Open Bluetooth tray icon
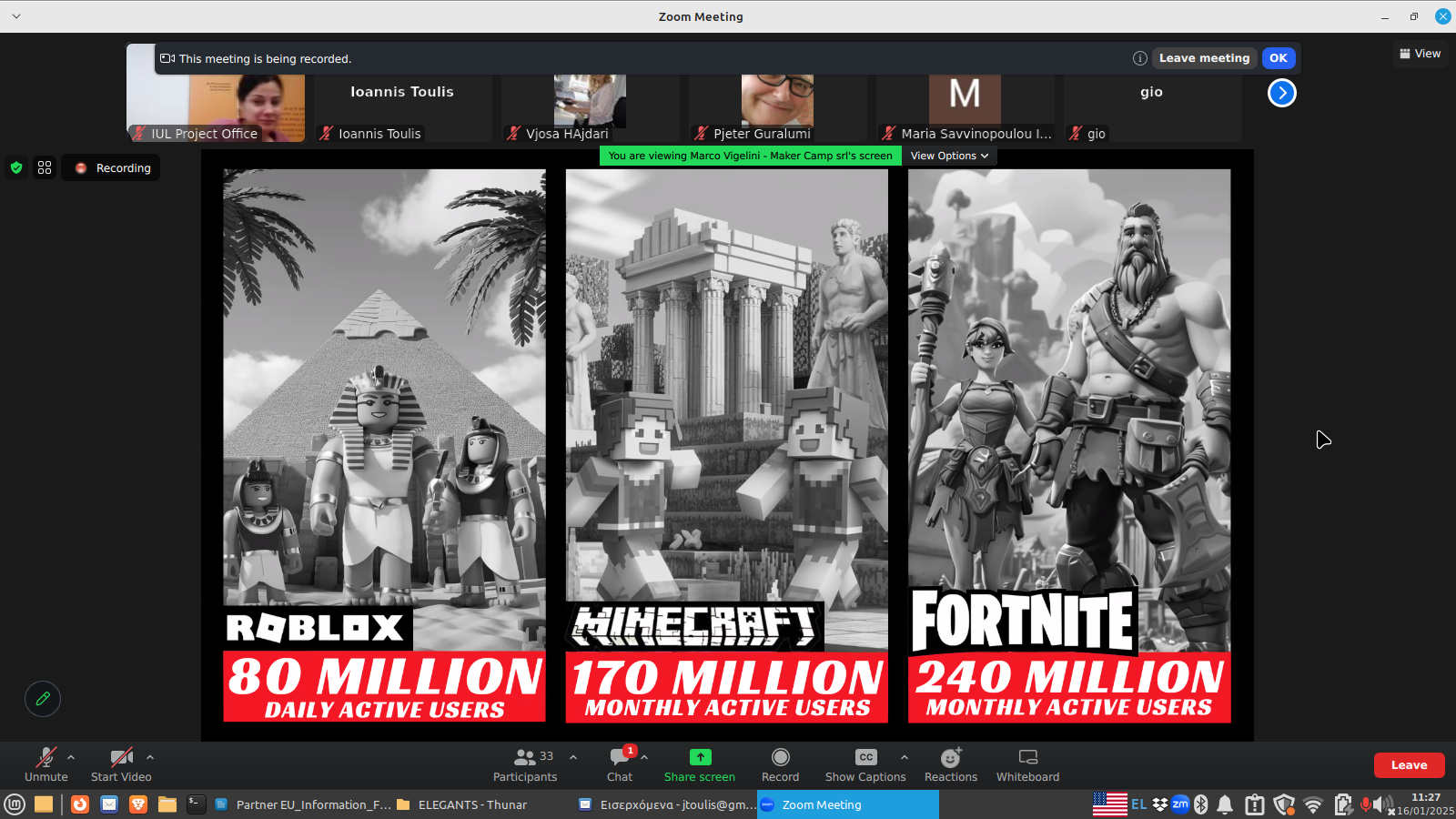Image resolution: width=1456 pixels, height=819 pixels. click(1201, 804)
